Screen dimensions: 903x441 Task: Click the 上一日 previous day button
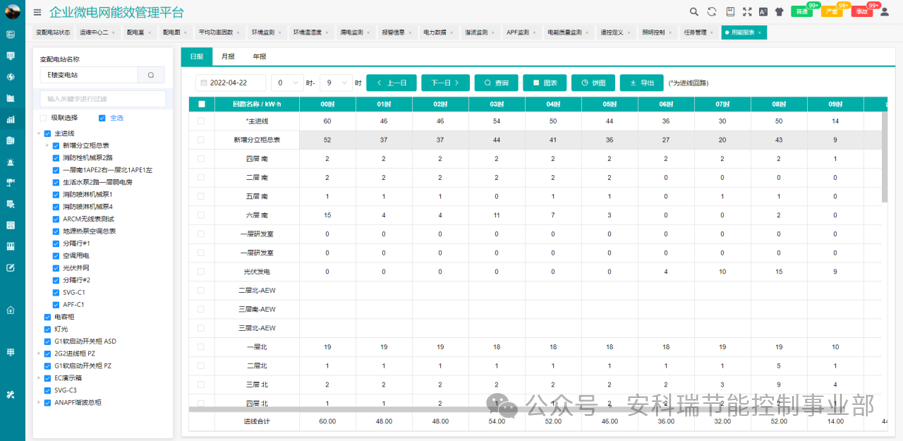(x=391, y=83)
